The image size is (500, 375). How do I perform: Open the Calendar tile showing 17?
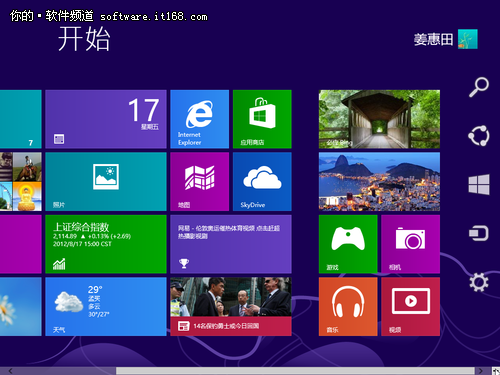coord(106,119)
